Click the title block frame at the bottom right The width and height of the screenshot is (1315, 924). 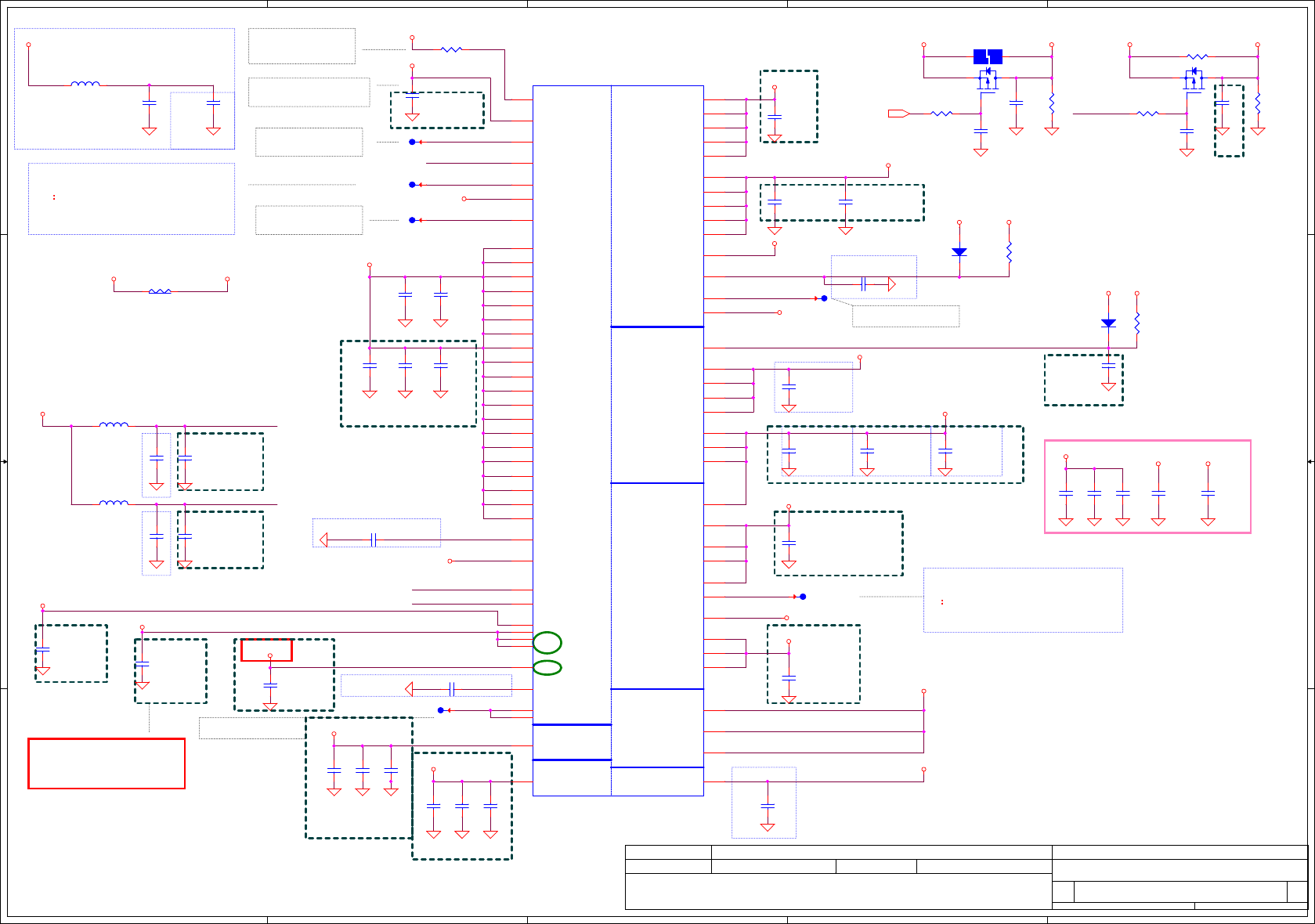tap(966, 877)
